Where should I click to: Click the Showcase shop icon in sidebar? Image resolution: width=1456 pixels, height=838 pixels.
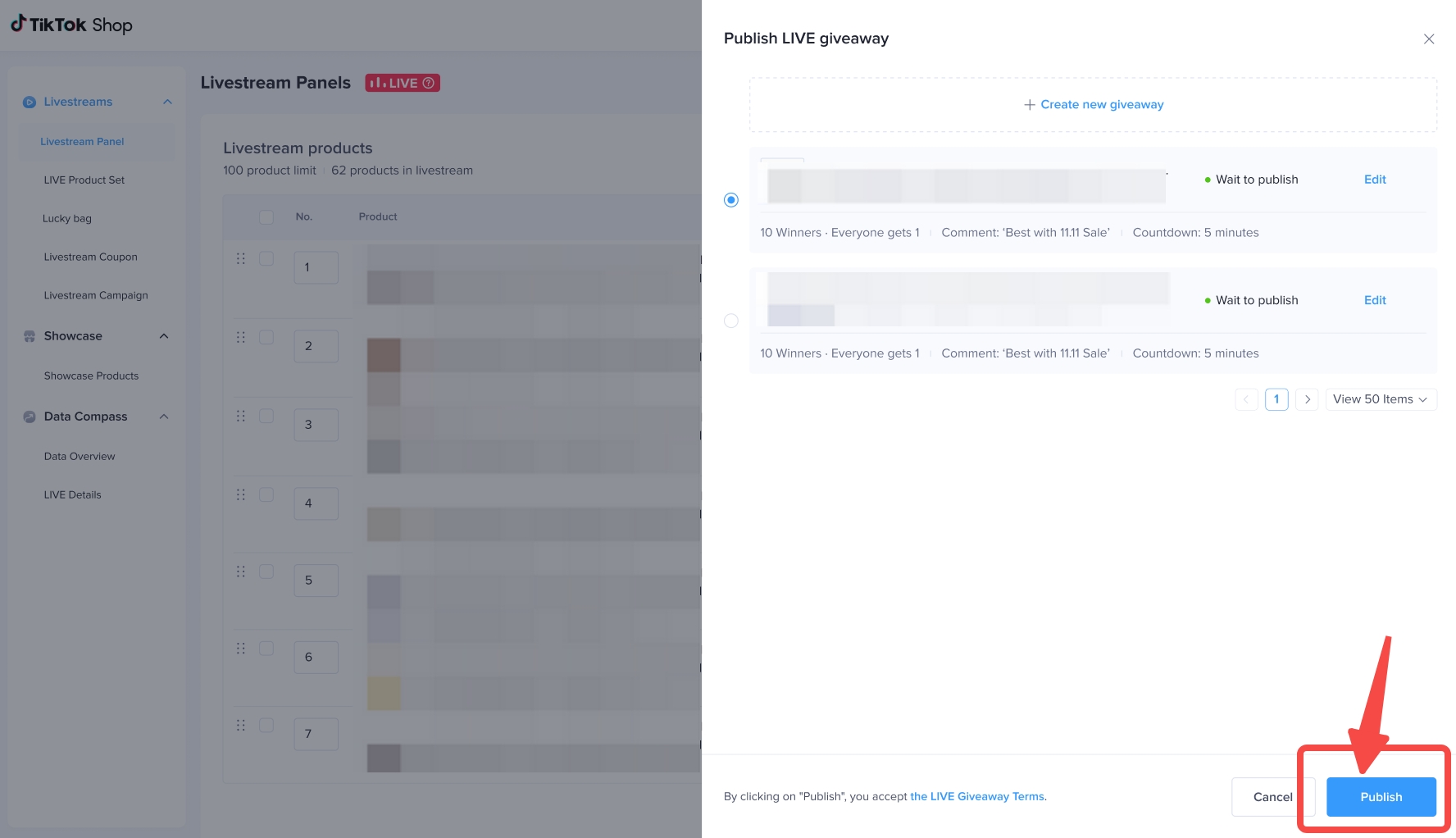pyautogui.click(x=30, y=336)
